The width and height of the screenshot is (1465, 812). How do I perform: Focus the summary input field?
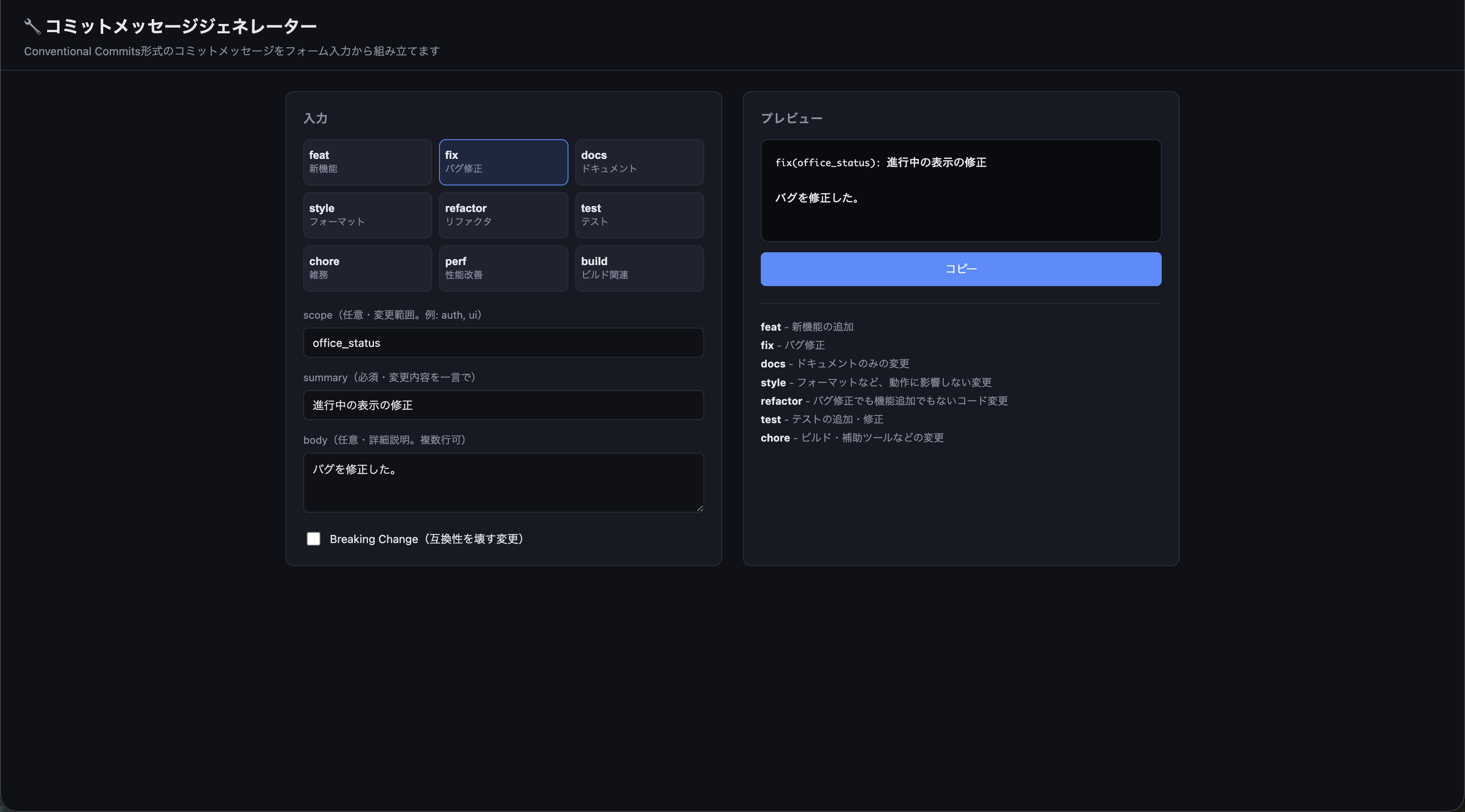503,405
